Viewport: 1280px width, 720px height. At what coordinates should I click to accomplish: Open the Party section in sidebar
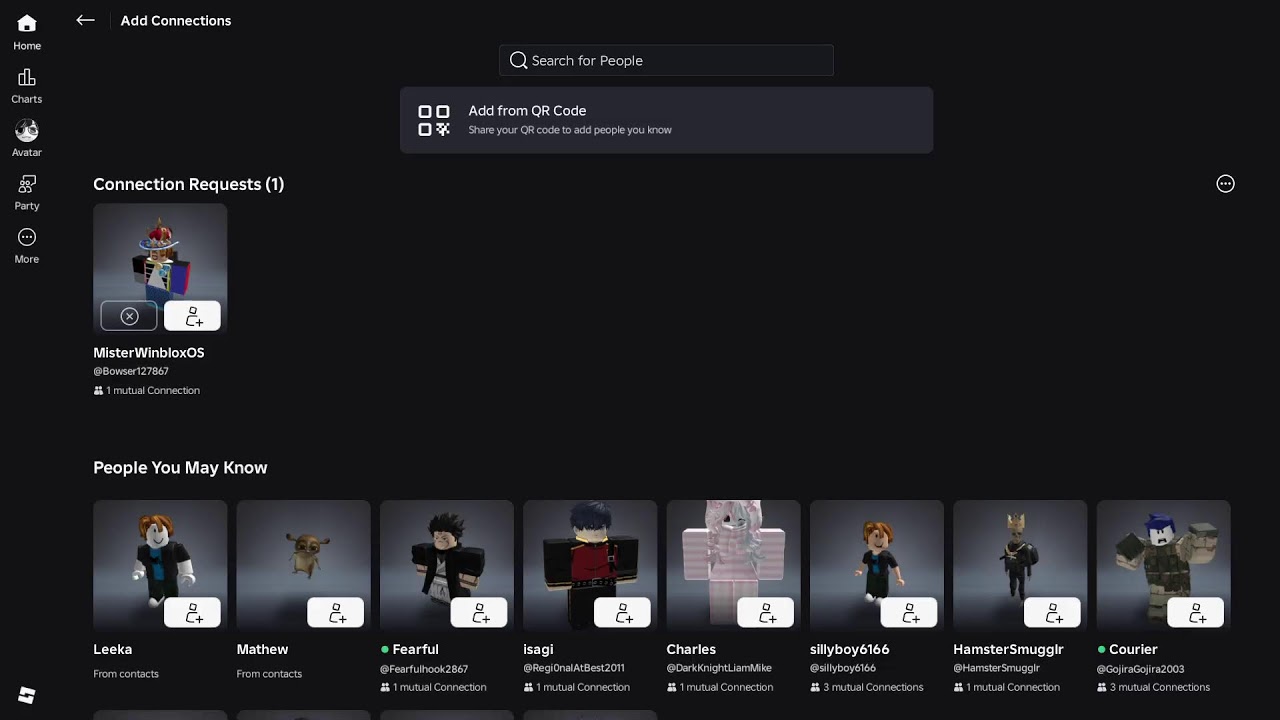click(x=27, y=192)
